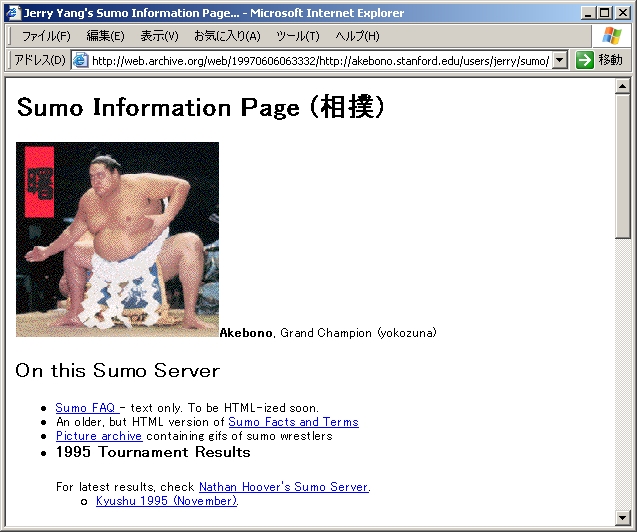Open the 表示(V) menu

159,36
